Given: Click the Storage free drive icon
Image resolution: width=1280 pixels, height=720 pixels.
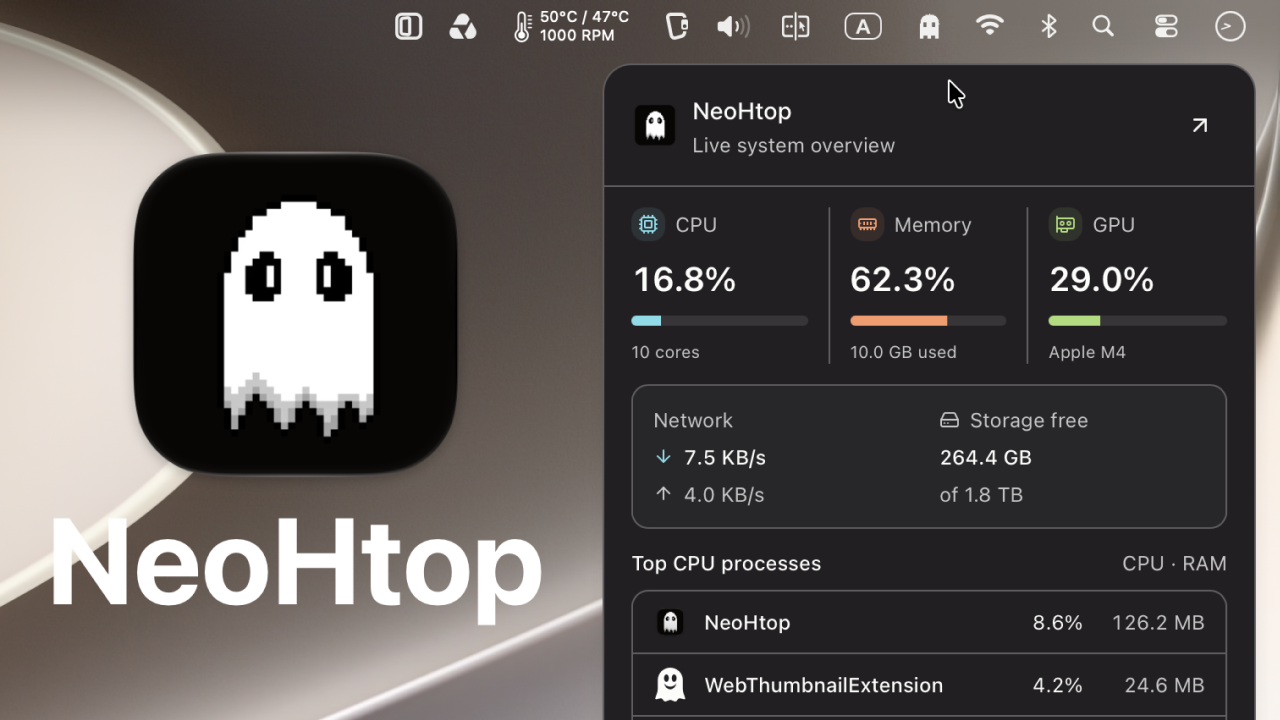Looking at the screenshot, I should pyautogui.click(x=949, y=421).
